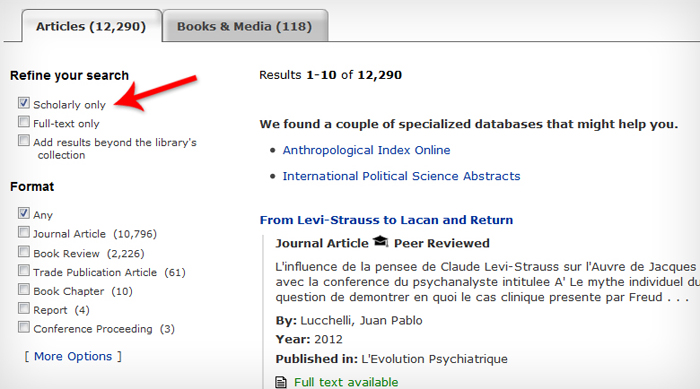Click the author name Lucchelli, Juan Pablo

[x=361, y=321]
